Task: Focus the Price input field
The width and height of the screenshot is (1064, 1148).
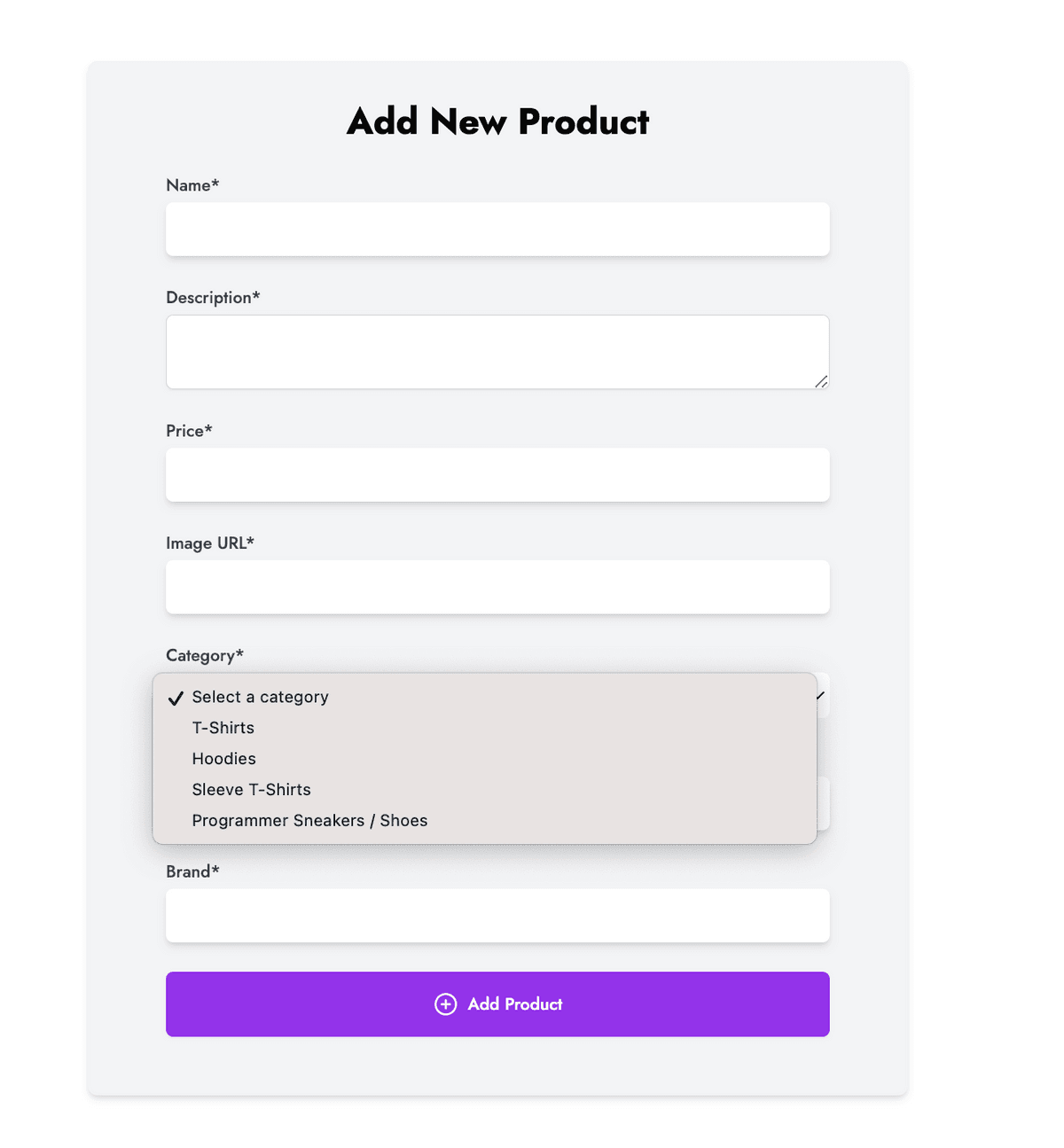Action: 497,475
